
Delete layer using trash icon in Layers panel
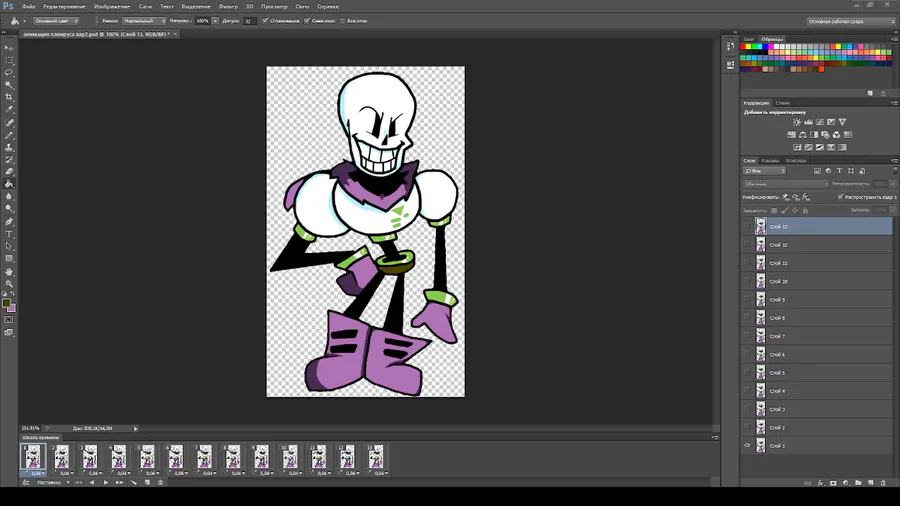[883, 483]
